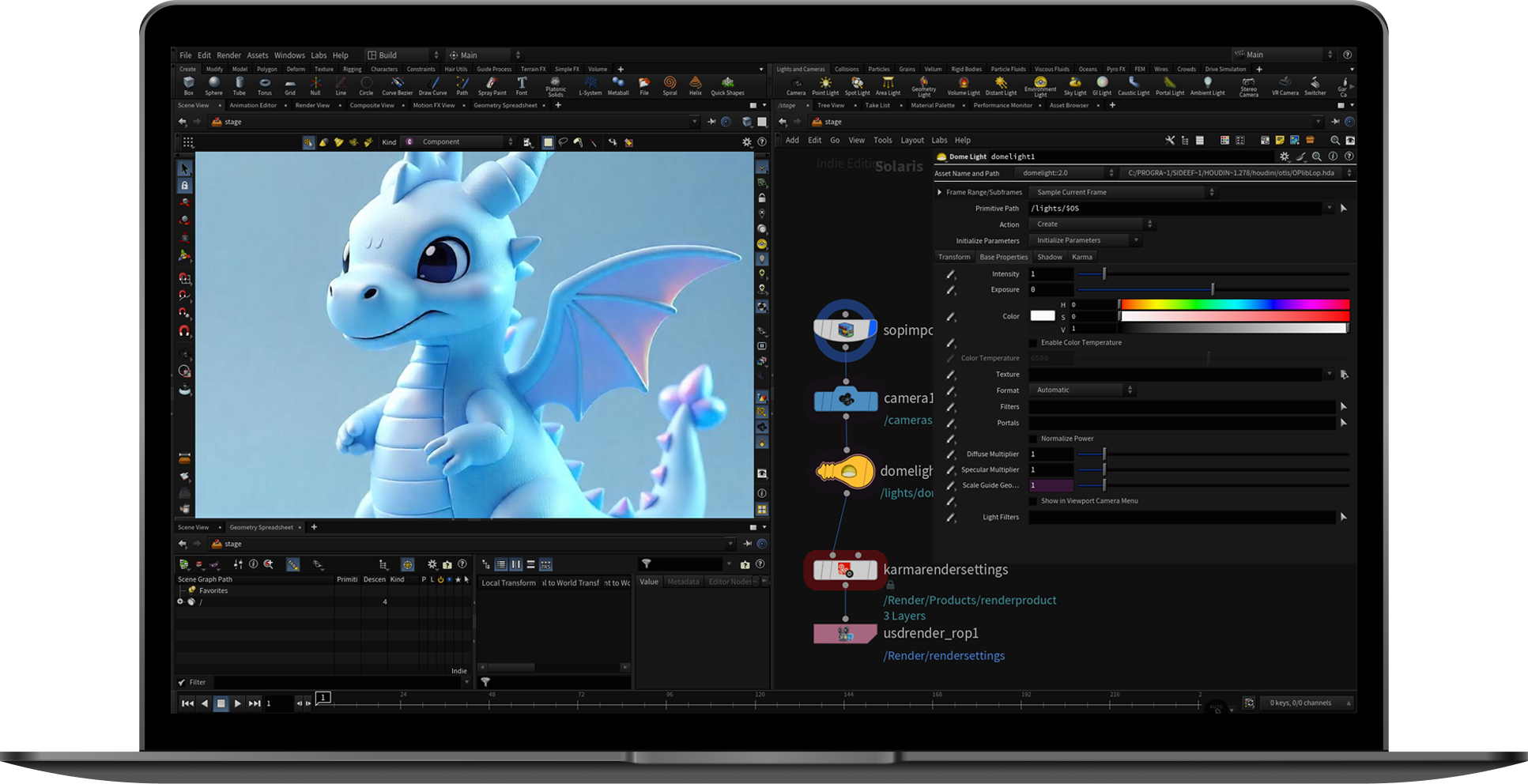Select the Sphere shelf tool

[x=213, y=85]
